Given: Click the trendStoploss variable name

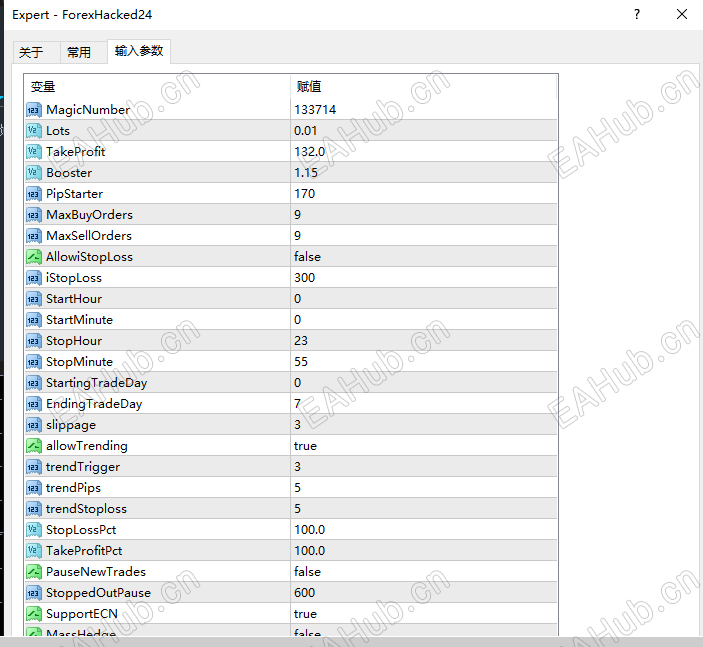Looking at the screenshot, I should pyautogui.click(x=87, y=509).
